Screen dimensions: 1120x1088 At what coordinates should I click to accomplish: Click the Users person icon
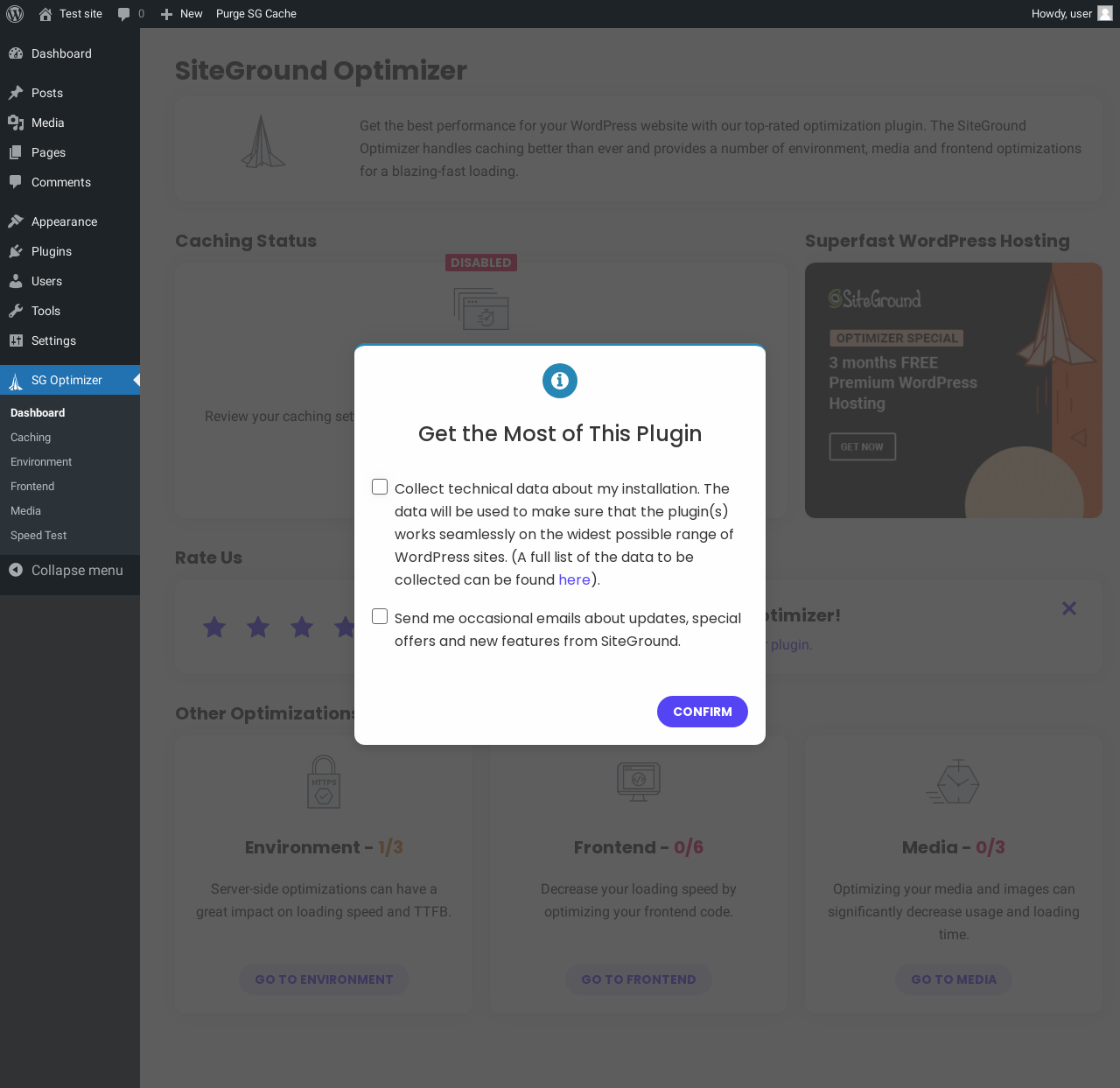pyautogui.click(x=16, y=281)
